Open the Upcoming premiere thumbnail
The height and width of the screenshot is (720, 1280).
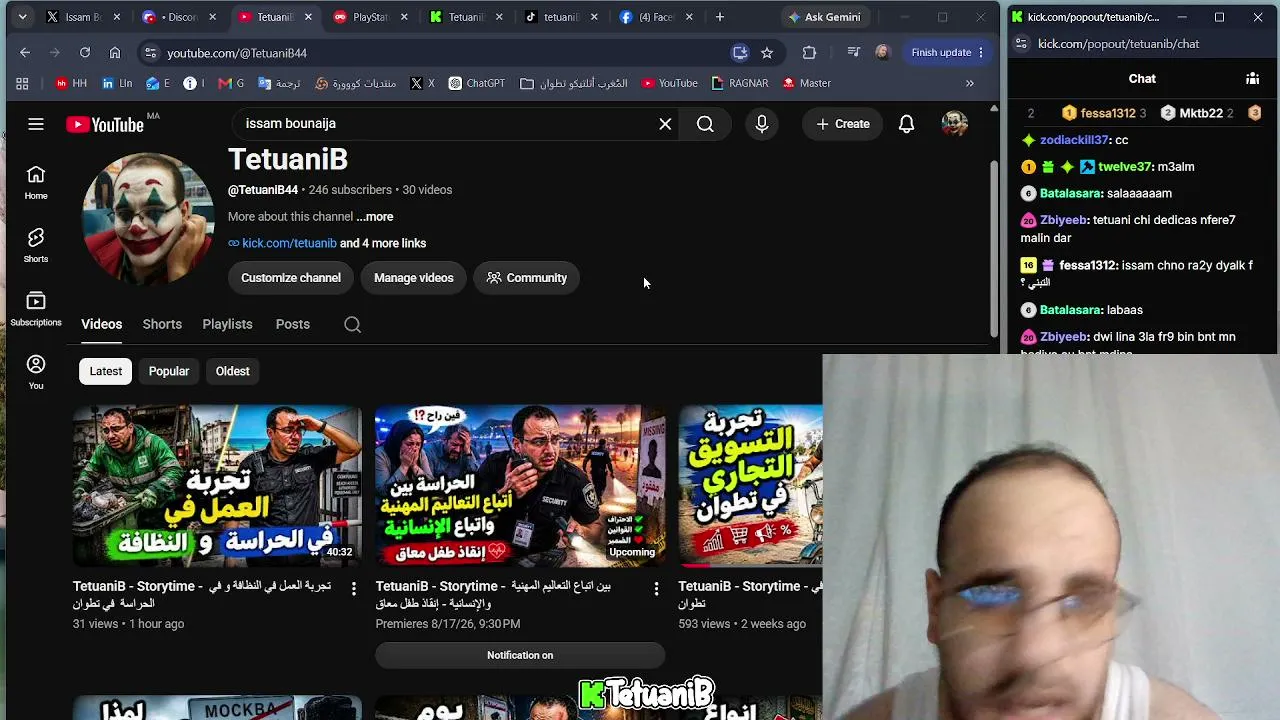point(520,485)
